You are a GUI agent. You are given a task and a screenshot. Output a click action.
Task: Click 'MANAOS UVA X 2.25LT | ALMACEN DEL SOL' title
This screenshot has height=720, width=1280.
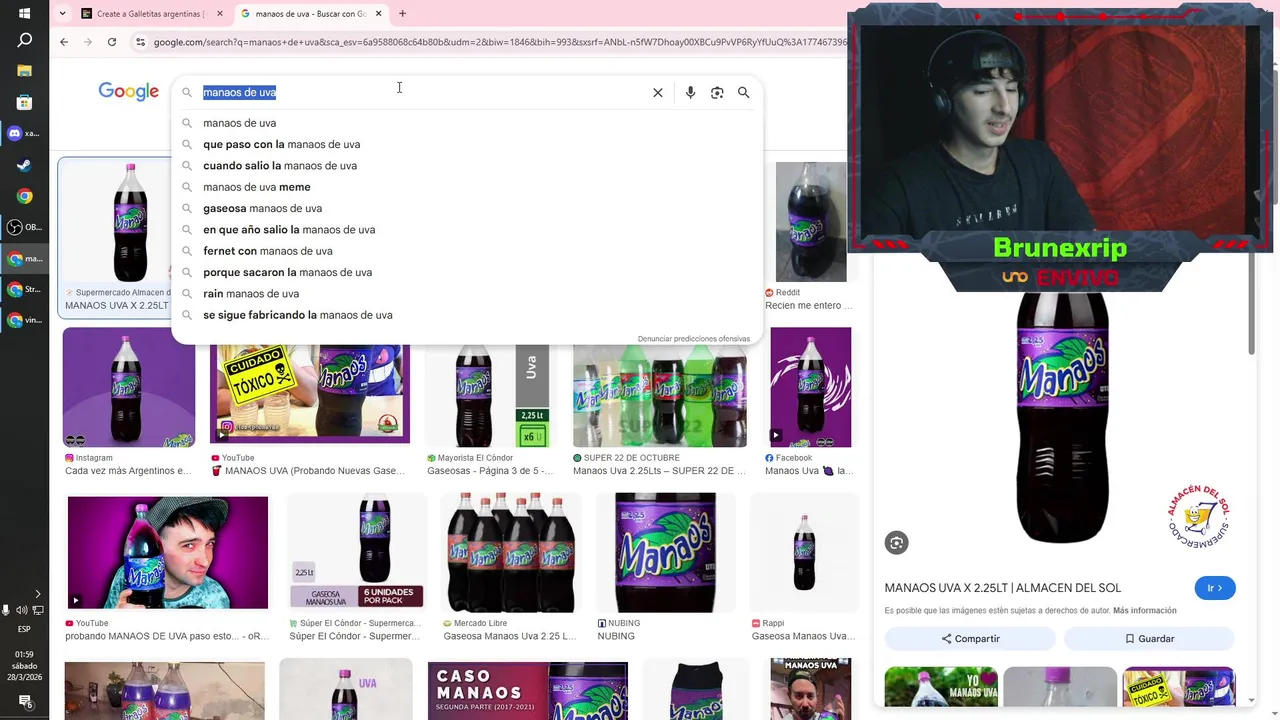point(1003,588)
